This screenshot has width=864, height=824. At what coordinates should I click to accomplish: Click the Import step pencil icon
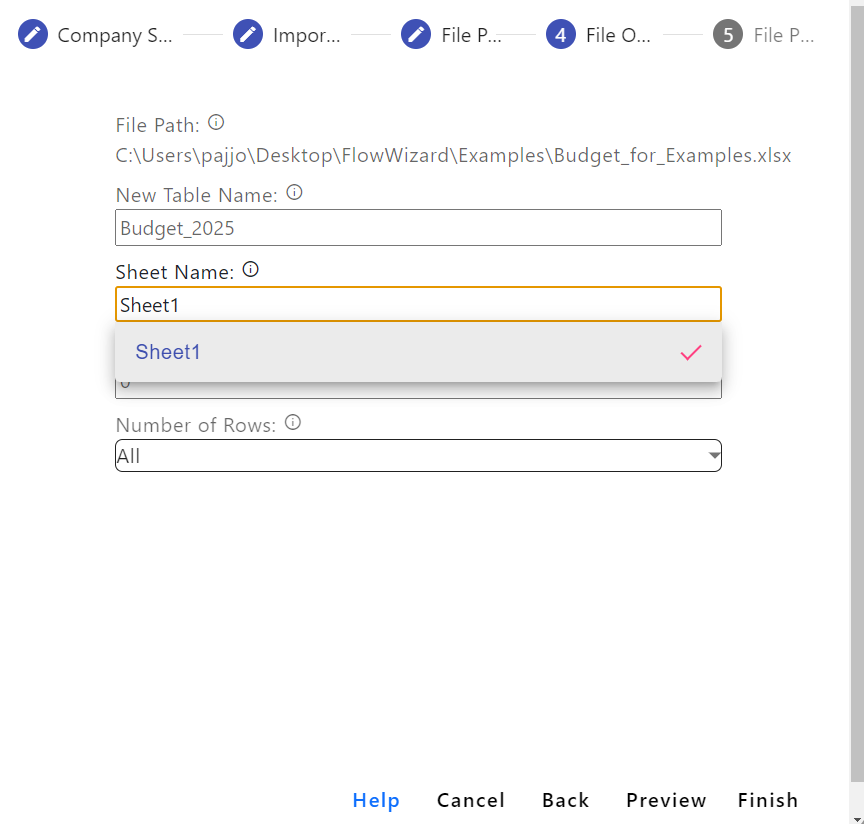248,35
